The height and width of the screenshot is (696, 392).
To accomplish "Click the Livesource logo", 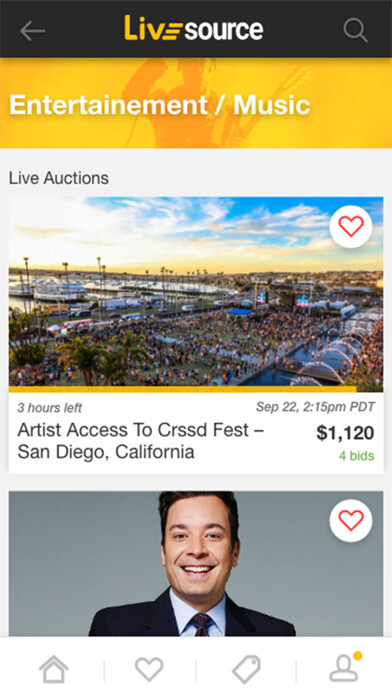I will (x=194, y=28).
